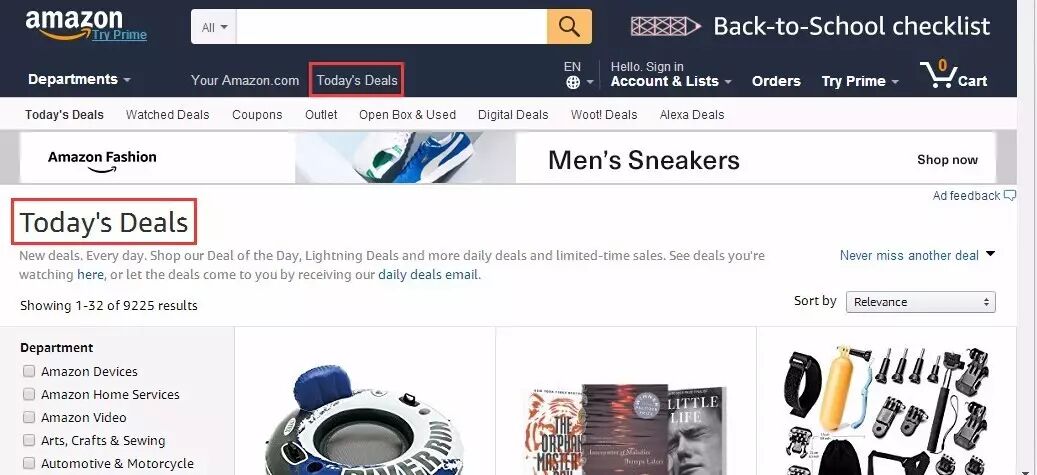Check the Amazon Video checkbox
1037x475 pixels.
(28, 417)
